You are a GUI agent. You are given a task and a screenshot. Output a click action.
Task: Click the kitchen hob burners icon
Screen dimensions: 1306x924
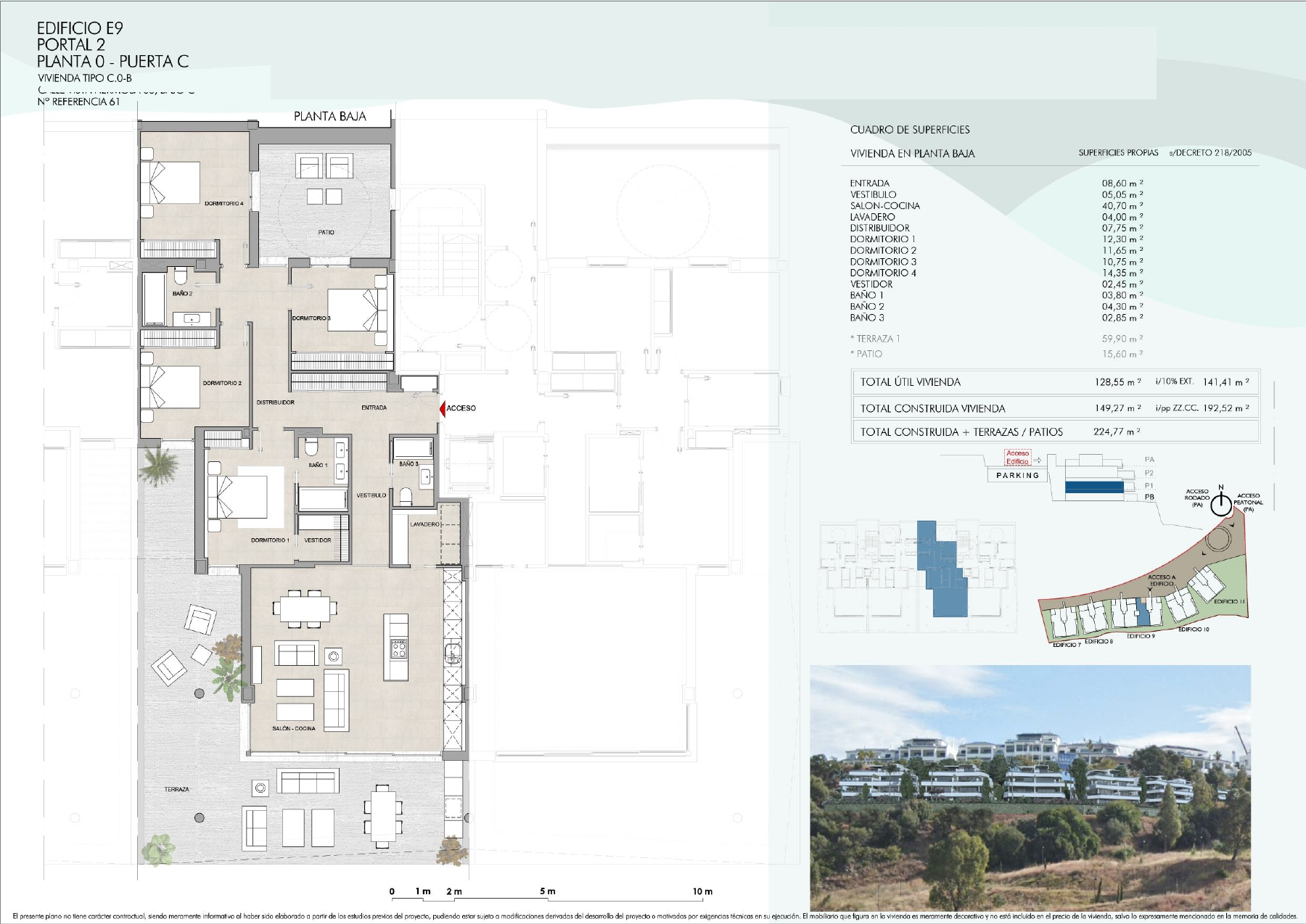(399, 648)
